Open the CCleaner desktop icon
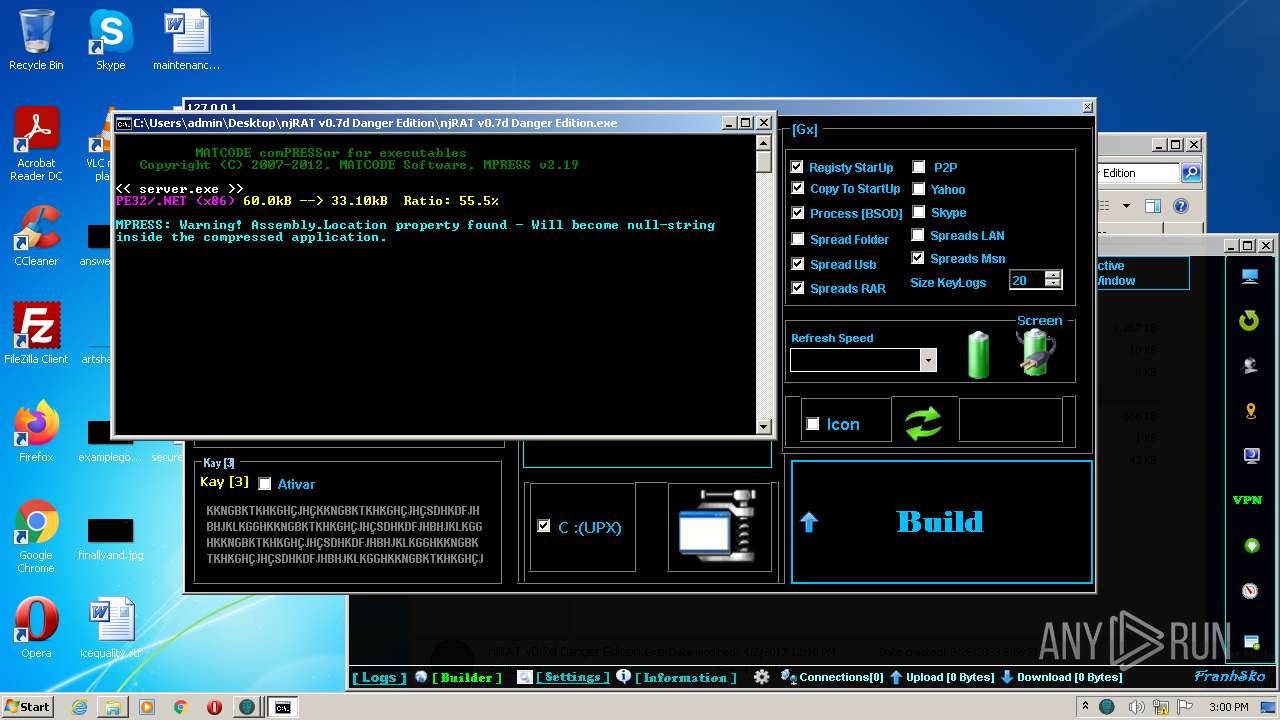 pos(36,236)
